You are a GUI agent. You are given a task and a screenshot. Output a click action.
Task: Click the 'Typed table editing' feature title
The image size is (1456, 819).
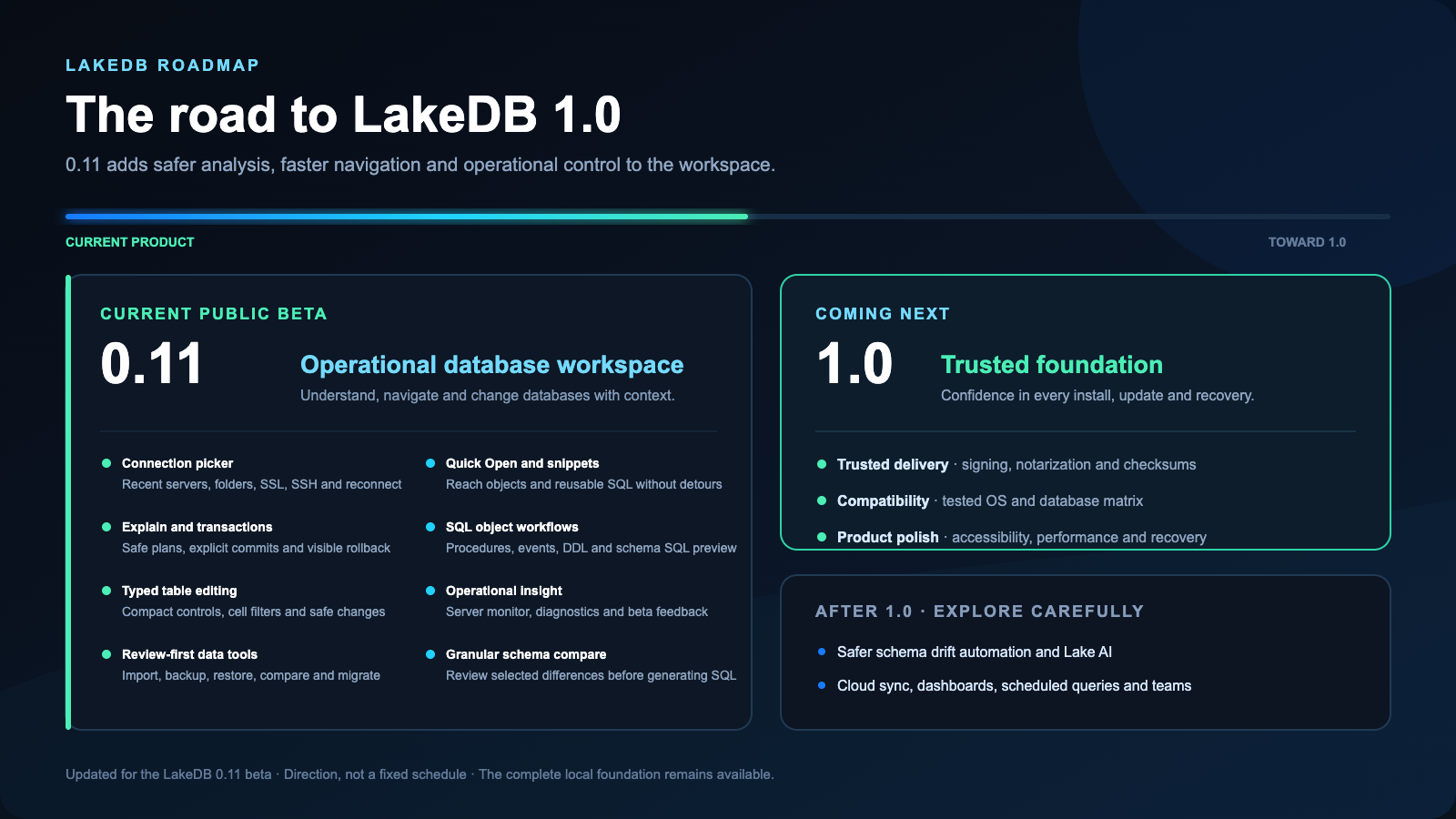pos(179,591)
